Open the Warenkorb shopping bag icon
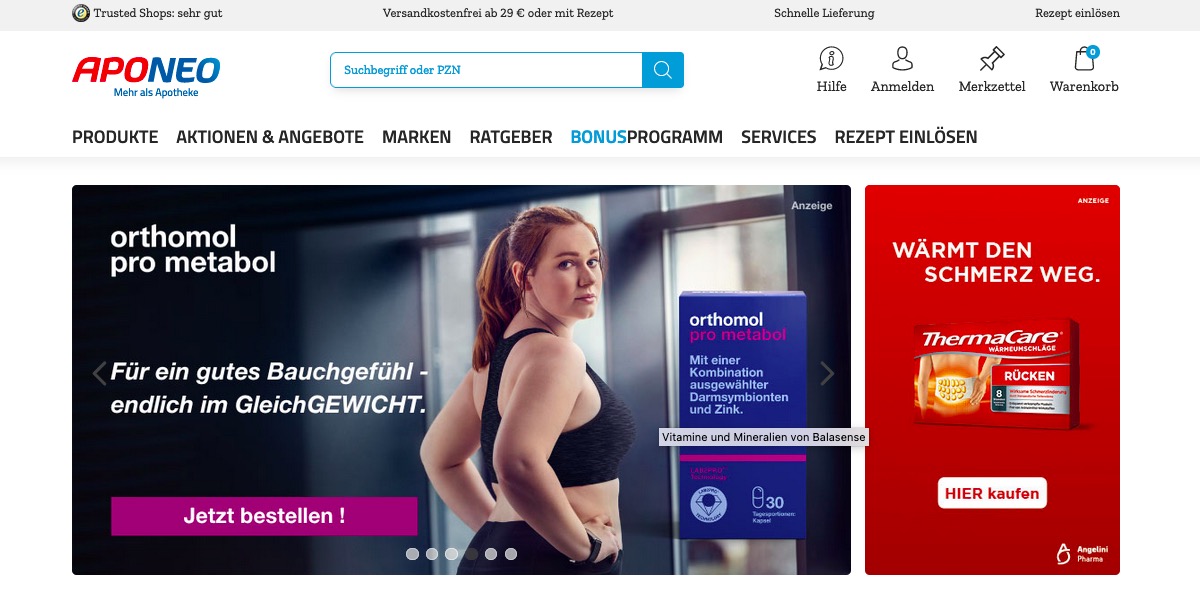The width and height of the screenshot is (1200, 595). tap(1085, 58)
